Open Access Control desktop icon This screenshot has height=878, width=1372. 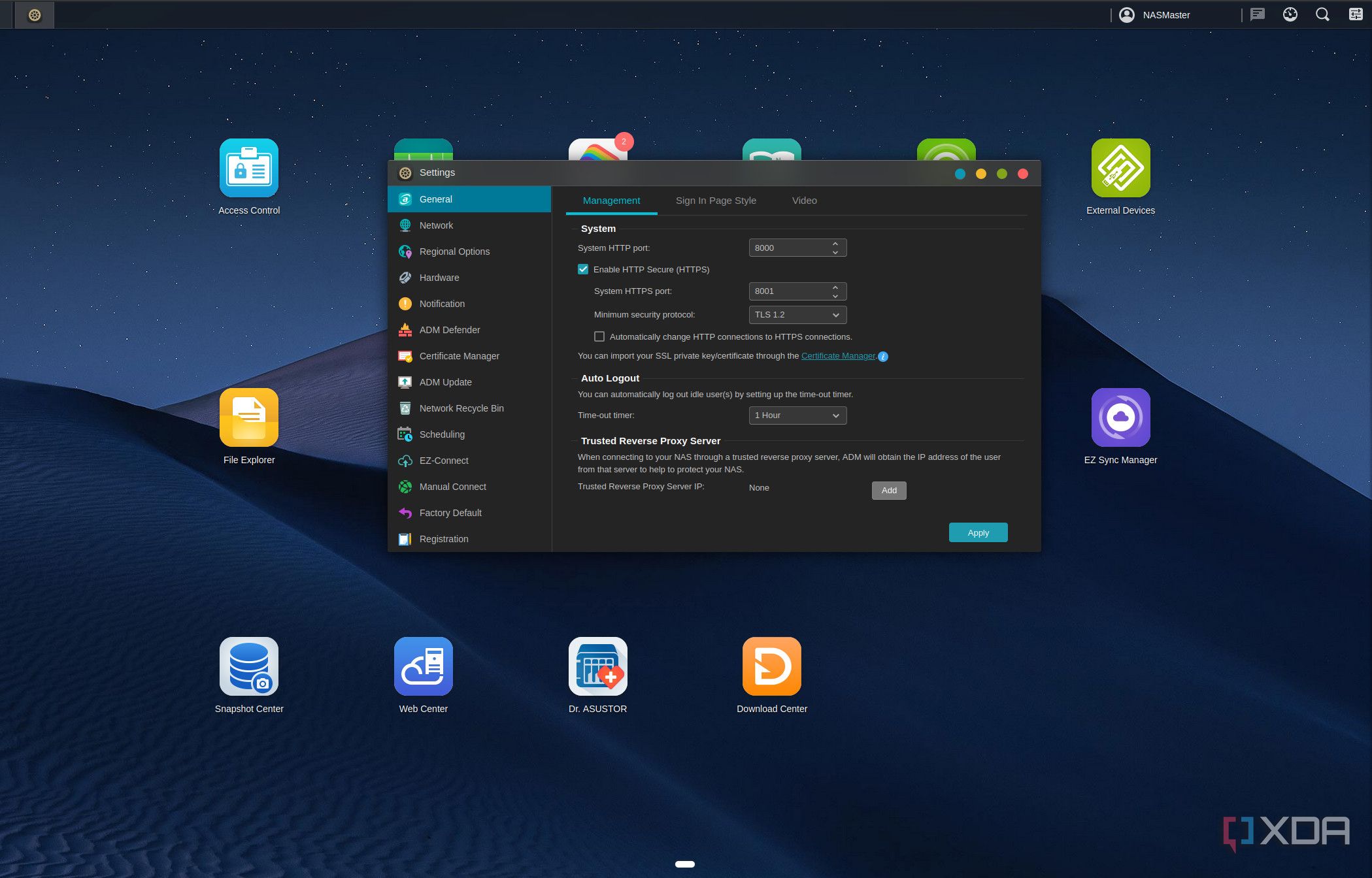coord(248,168)
